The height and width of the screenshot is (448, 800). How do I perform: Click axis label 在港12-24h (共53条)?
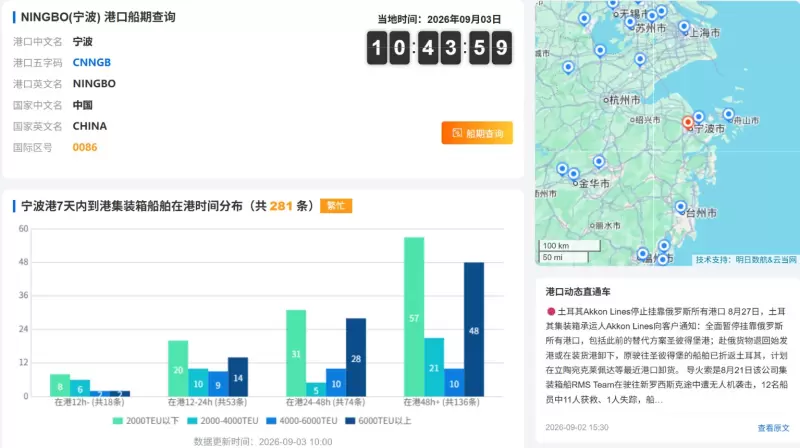click(207, 402)
